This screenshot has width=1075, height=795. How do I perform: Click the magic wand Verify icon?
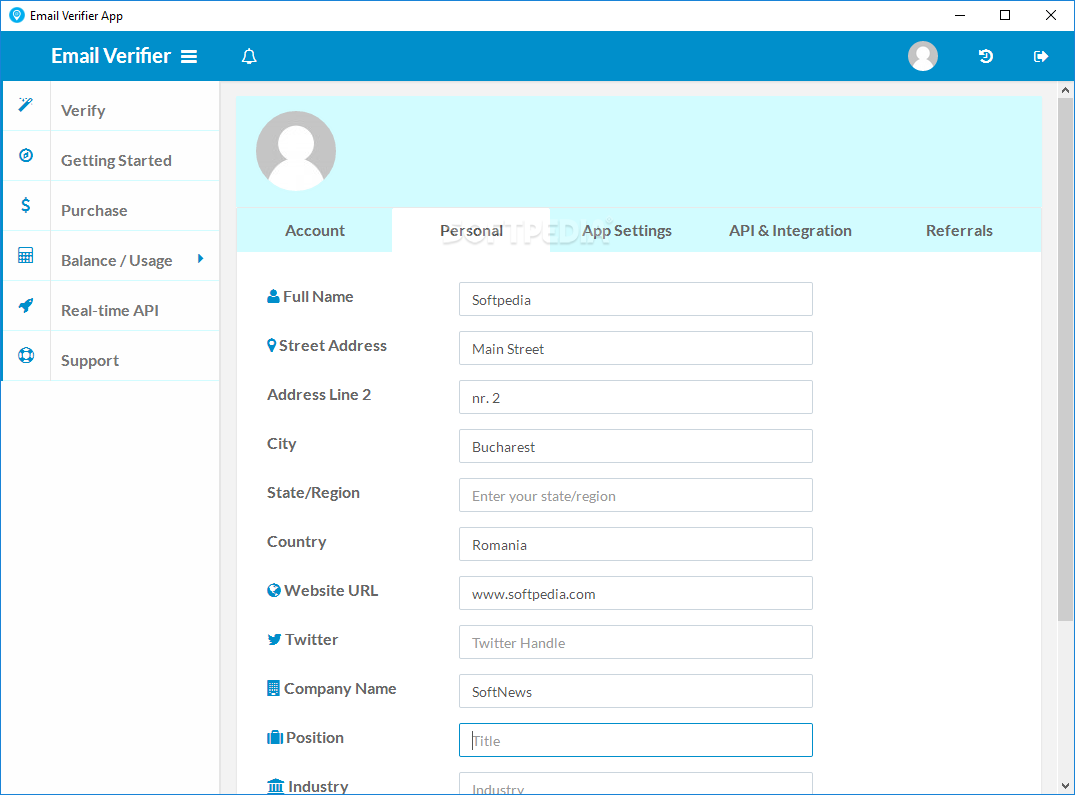pos(25,105)
